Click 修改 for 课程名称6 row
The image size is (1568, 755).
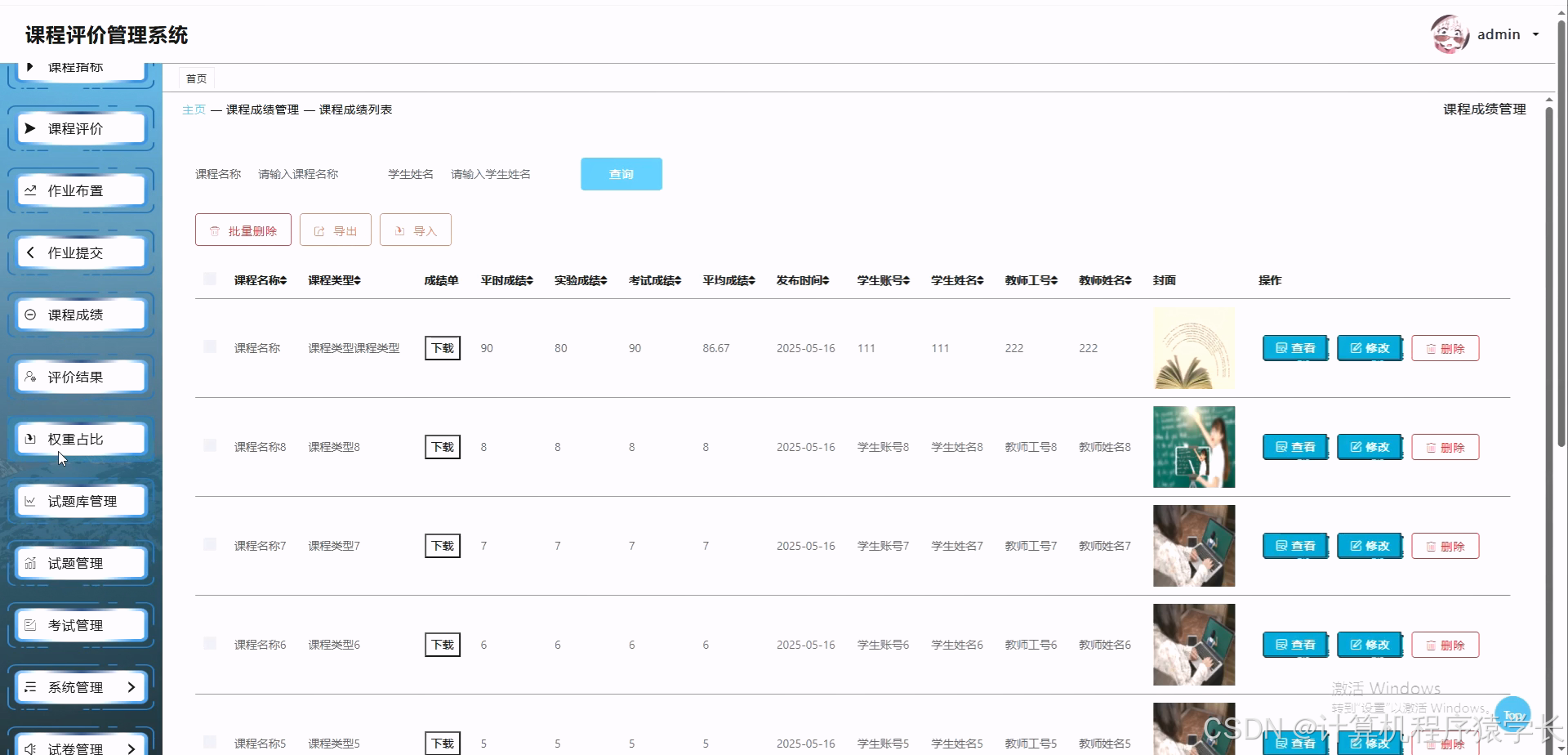tap(1370, 645)
